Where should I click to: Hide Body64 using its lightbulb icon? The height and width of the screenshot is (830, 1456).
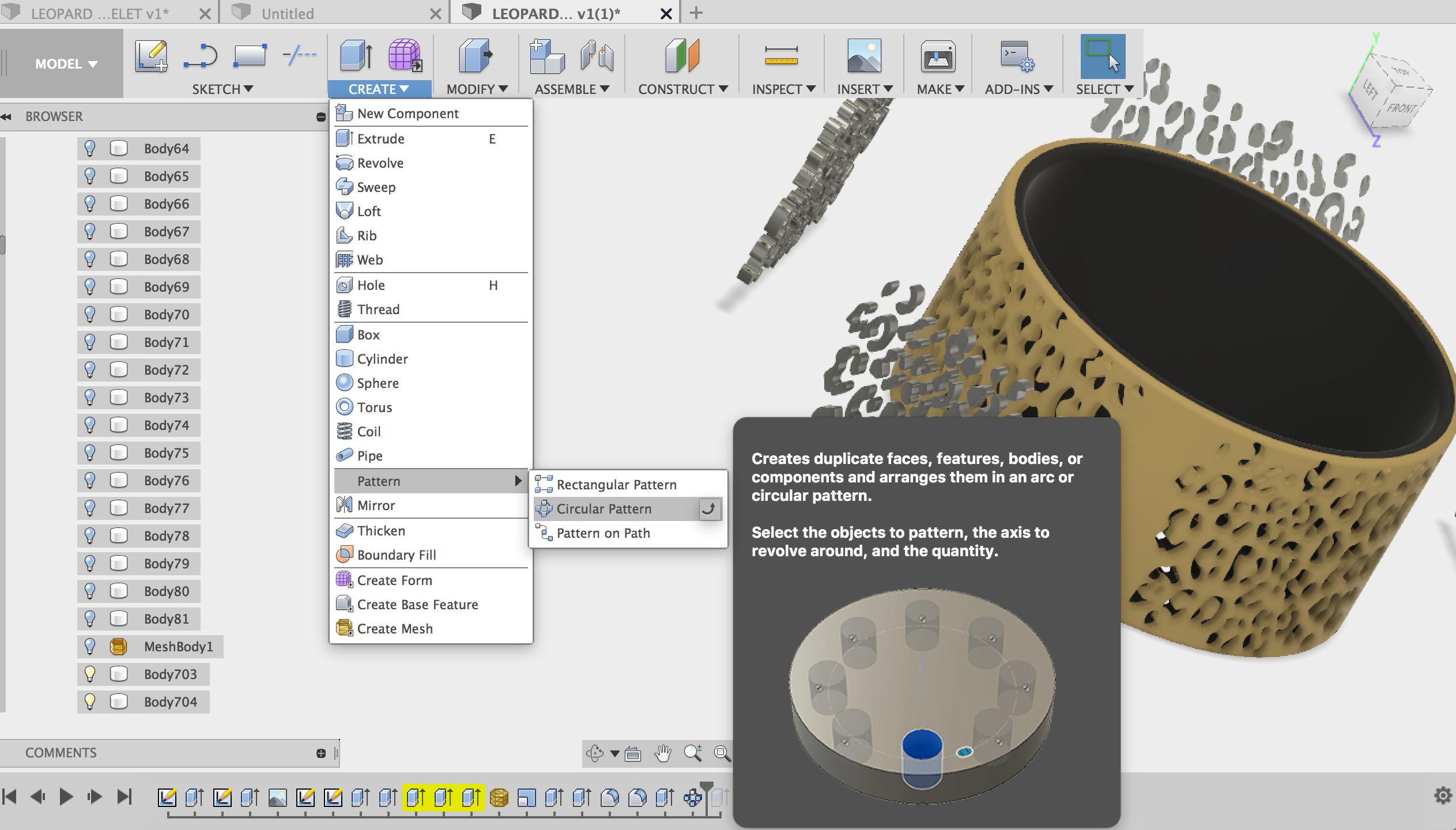coord(90,149)
